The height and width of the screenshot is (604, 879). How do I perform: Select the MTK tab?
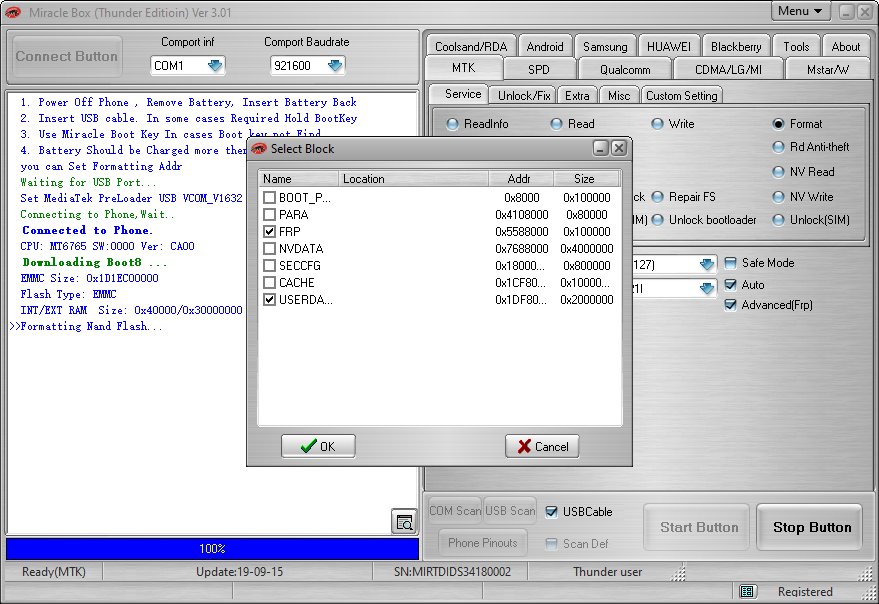point(464,68)
